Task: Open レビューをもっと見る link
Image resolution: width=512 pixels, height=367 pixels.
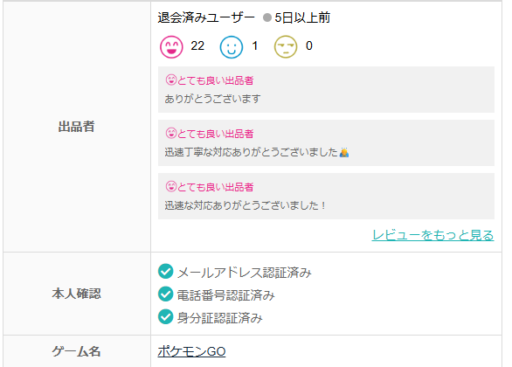Action: (433, 235)
